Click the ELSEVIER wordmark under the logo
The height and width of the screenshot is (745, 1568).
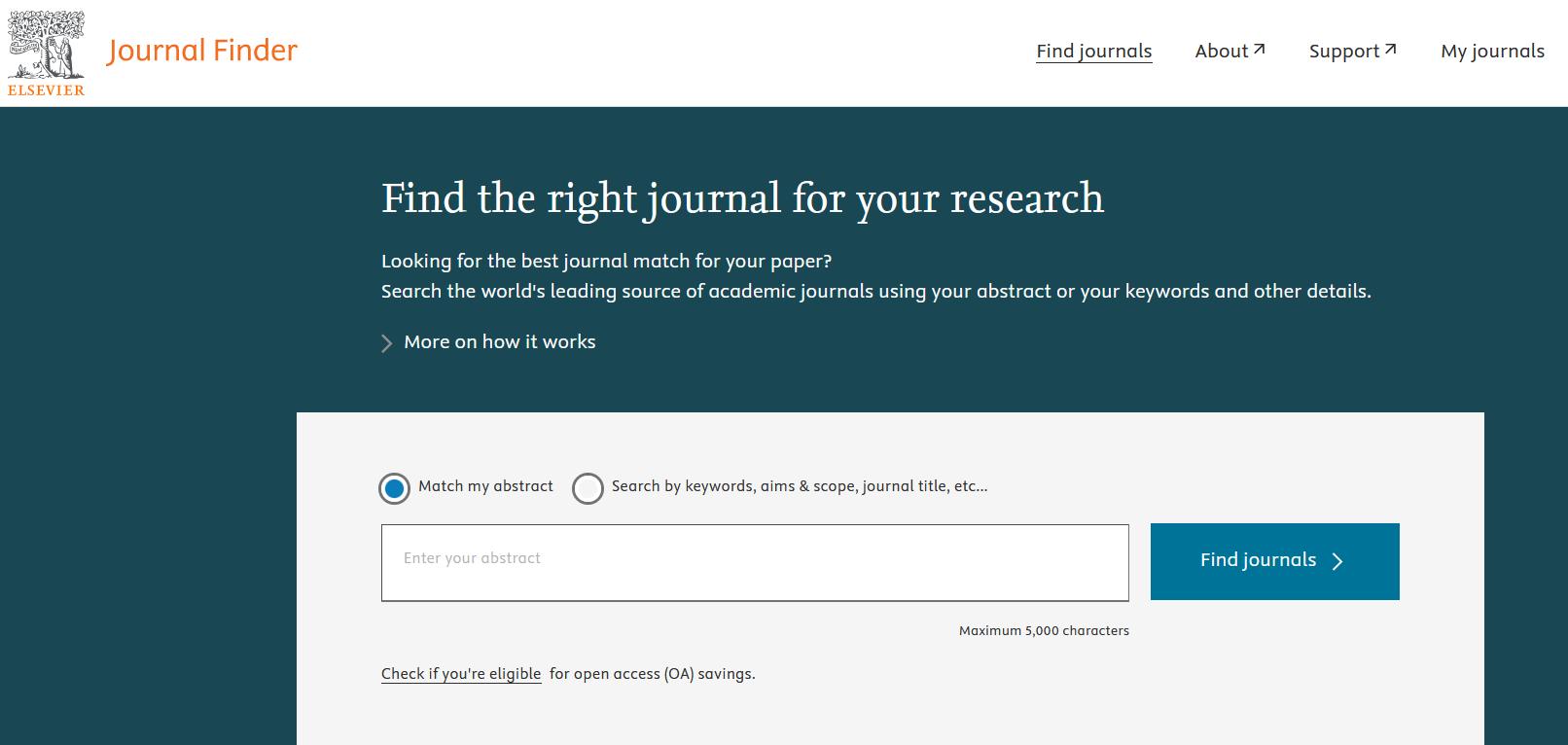tap(46, 90)
